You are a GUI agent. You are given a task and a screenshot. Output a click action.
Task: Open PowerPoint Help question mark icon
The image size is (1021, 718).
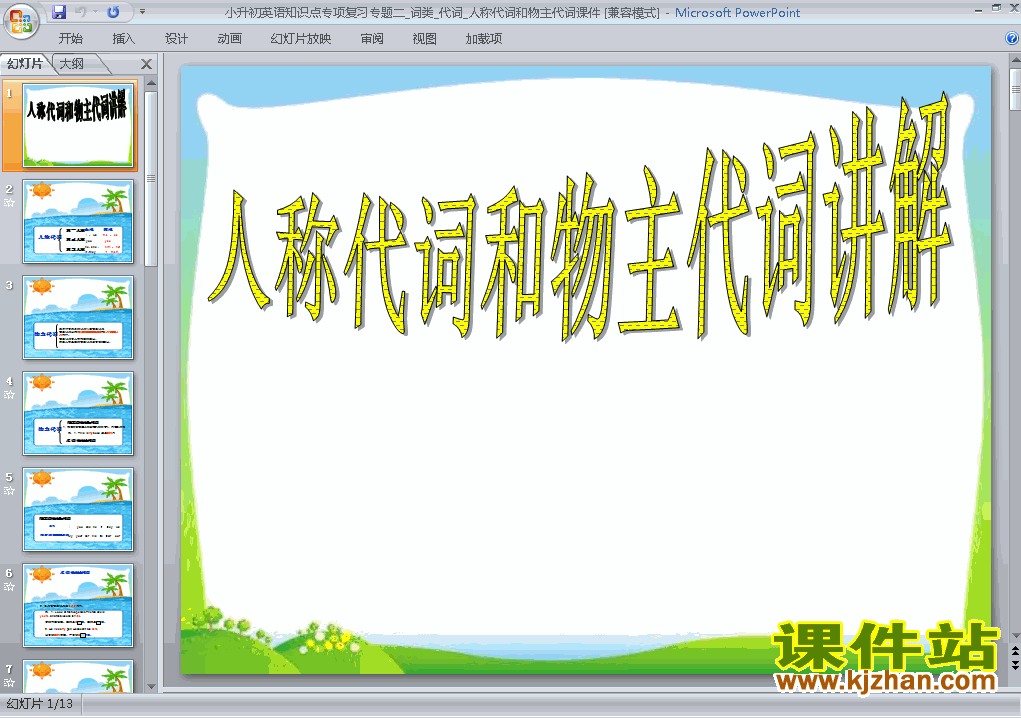click(1012, 38)
